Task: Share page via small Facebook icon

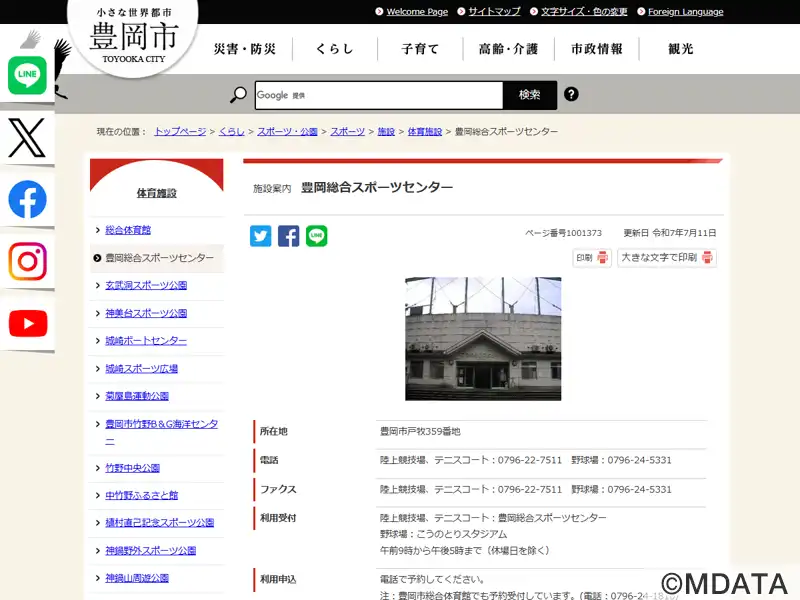Action: [289, 236]
